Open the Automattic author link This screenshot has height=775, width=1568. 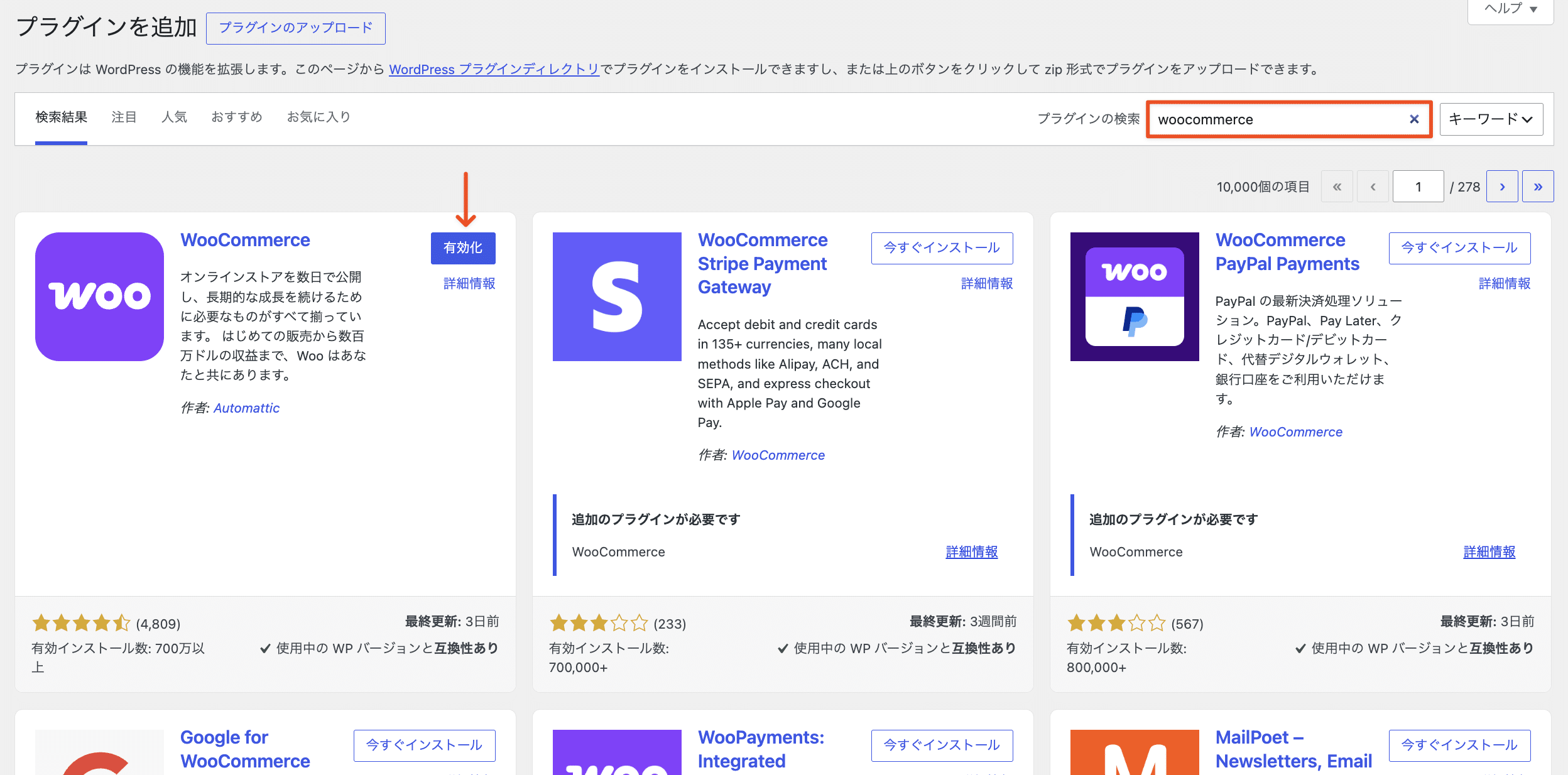pos(246,408)
